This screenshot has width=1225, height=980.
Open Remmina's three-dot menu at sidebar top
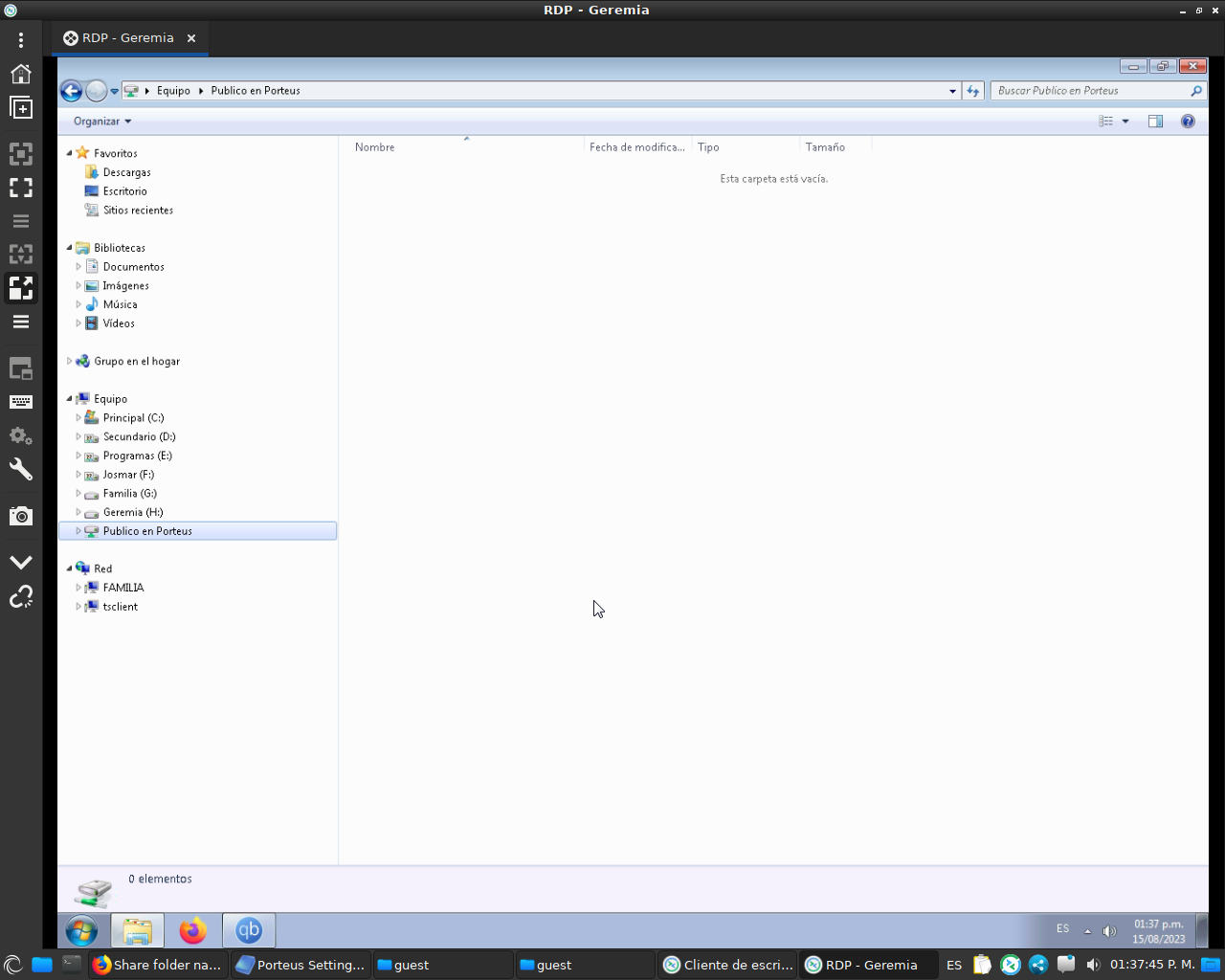21,39
